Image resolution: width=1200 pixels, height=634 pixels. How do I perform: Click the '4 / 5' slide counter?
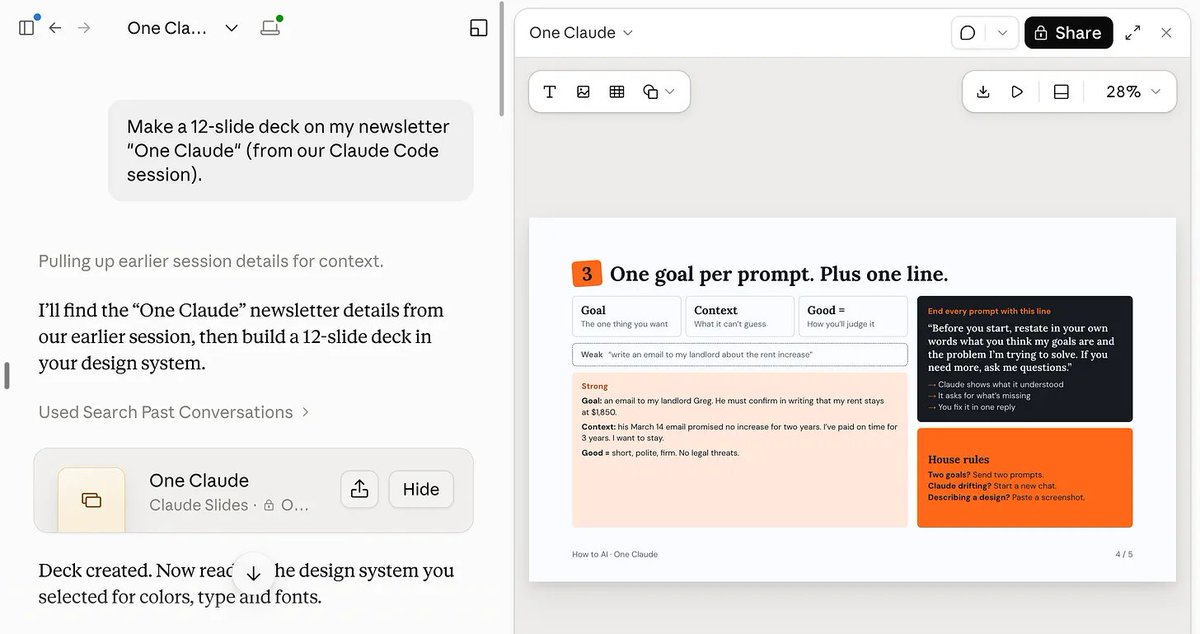(1124, 554)
